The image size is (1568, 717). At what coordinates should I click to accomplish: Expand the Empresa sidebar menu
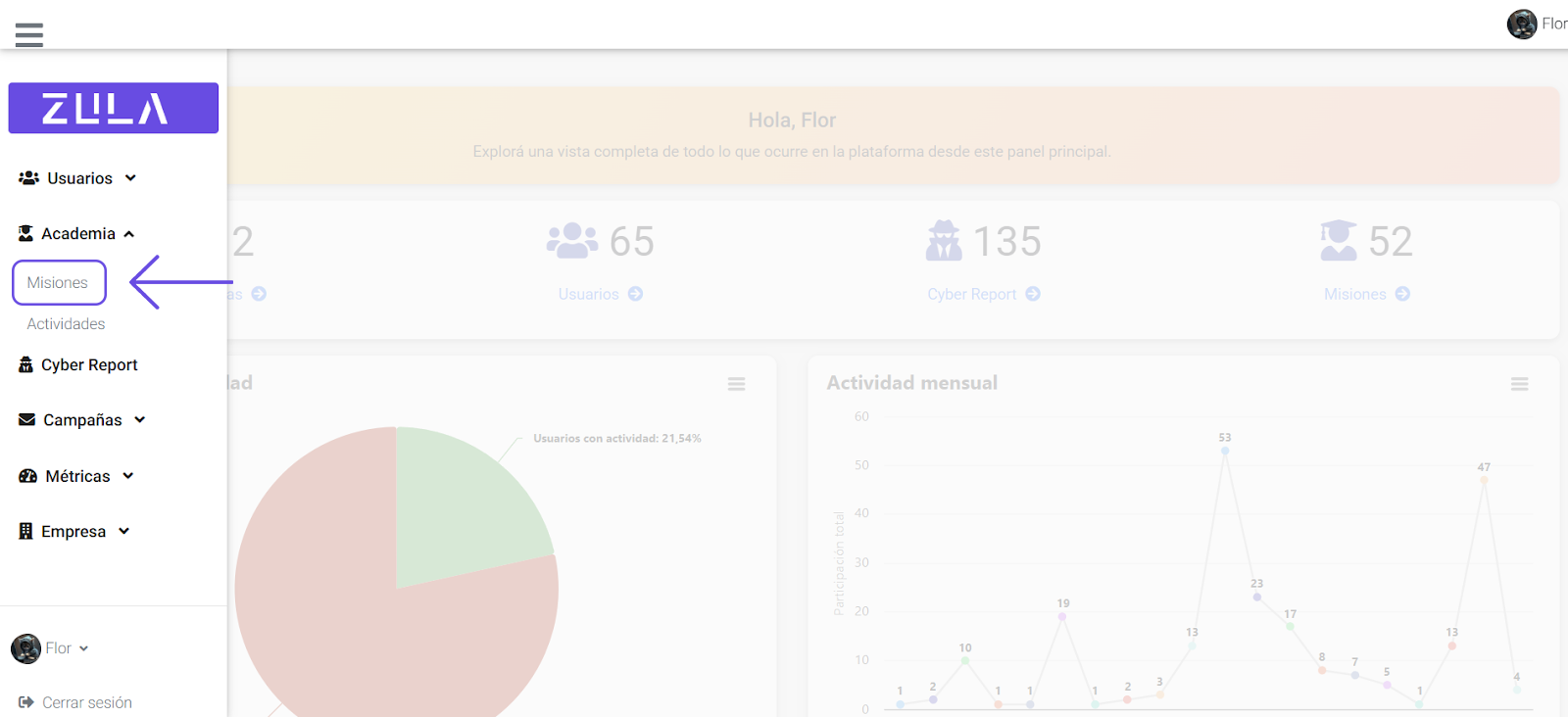[73, 531]
